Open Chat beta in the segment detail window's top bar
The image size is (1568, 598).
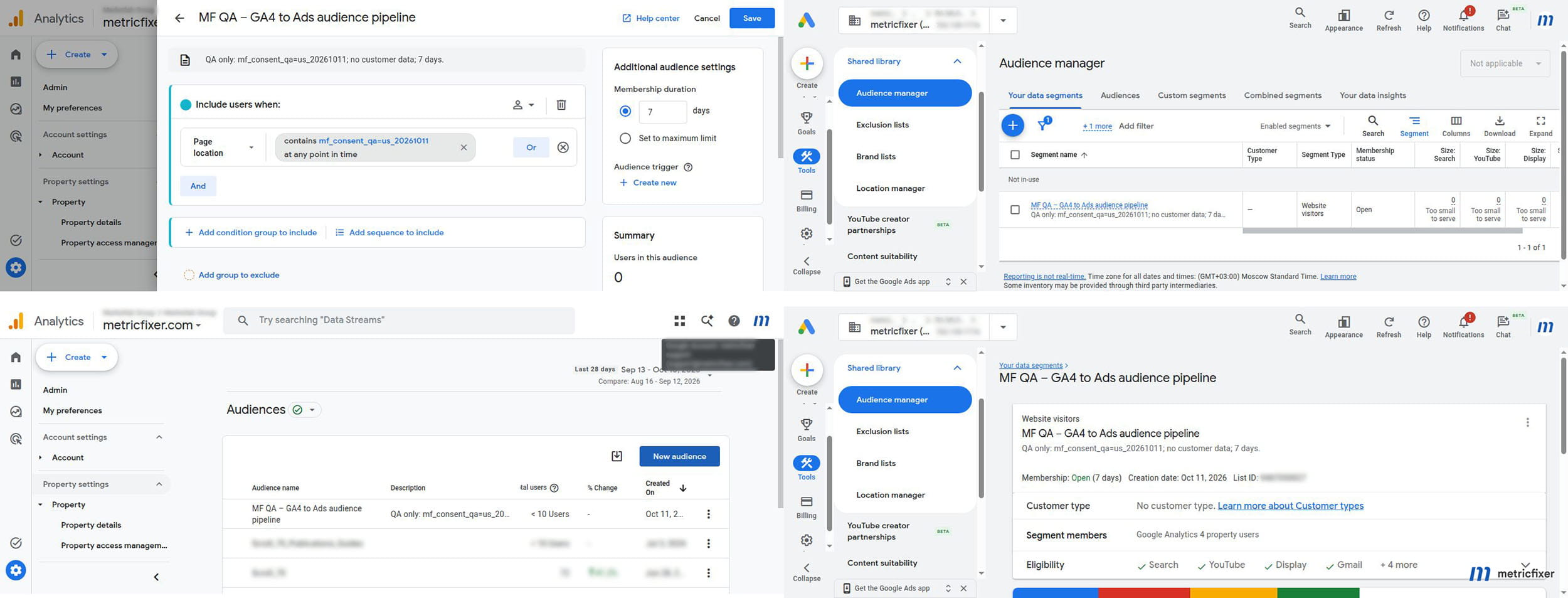(1503, 326)
